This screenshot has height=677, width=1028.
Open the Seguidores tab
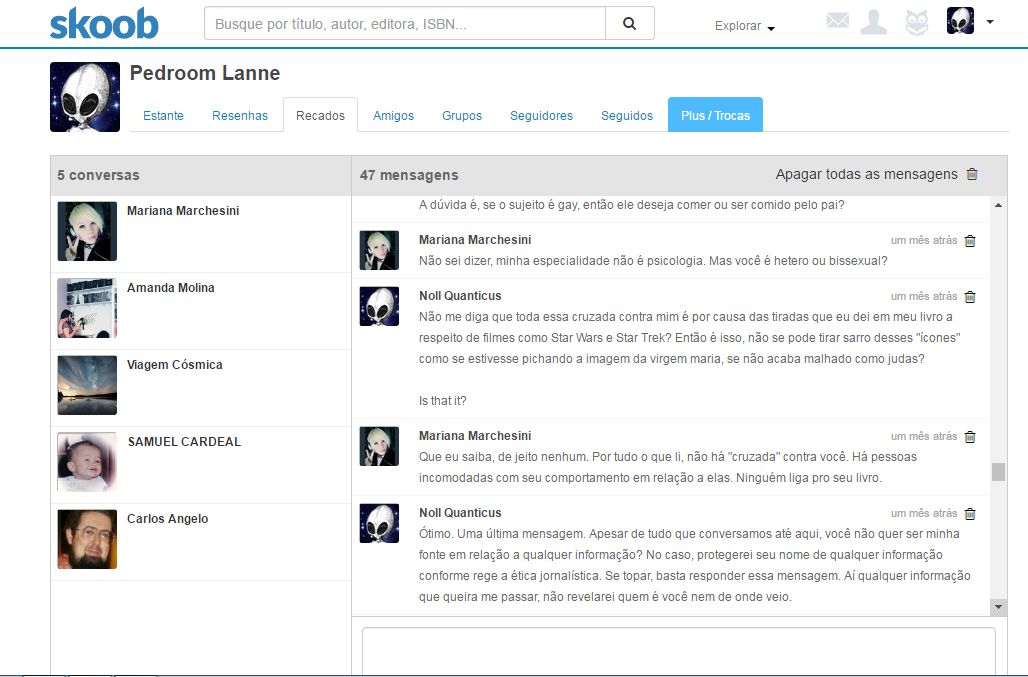pyautogui.click(x=542, y=115)
